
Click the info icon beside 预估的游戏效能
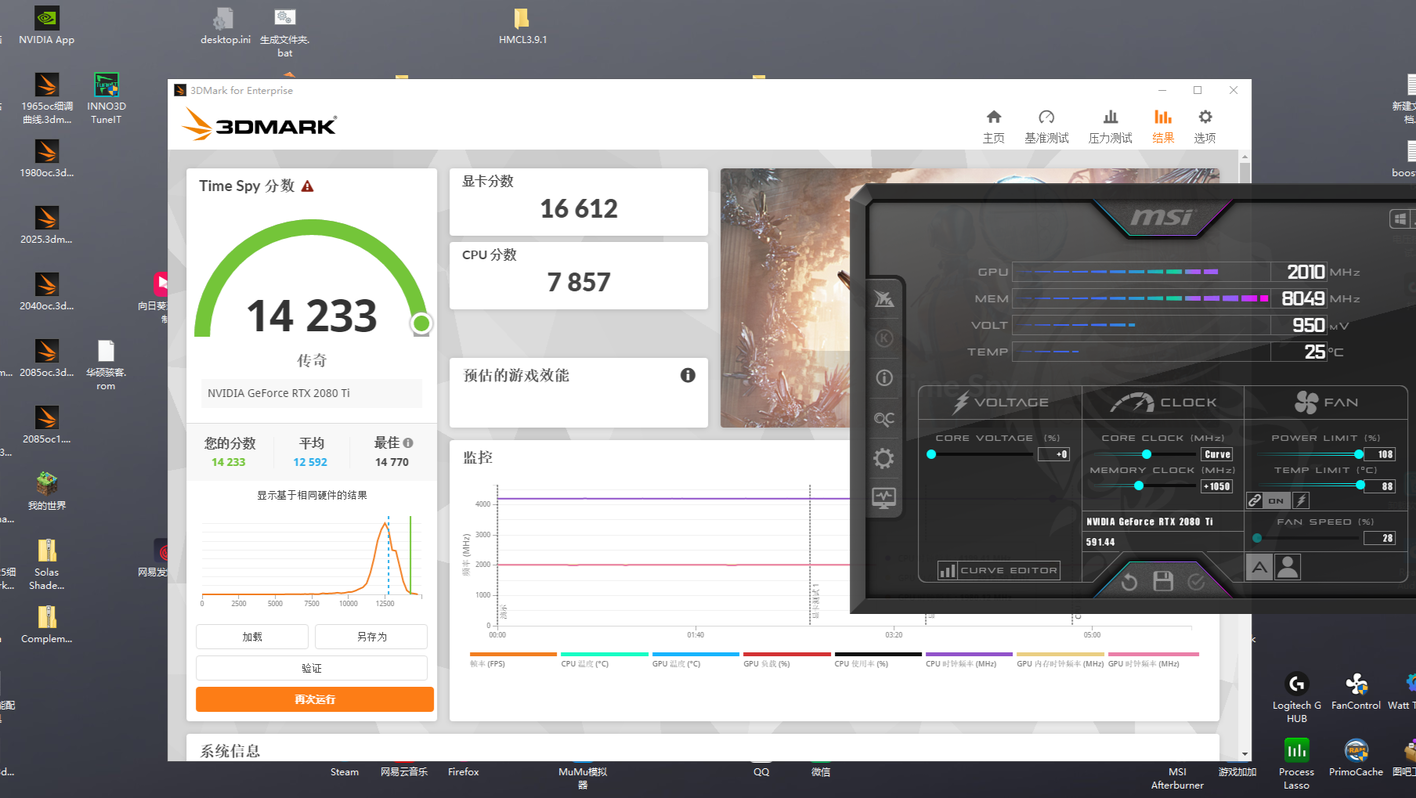pyautogui.click(x=688, y=375)
